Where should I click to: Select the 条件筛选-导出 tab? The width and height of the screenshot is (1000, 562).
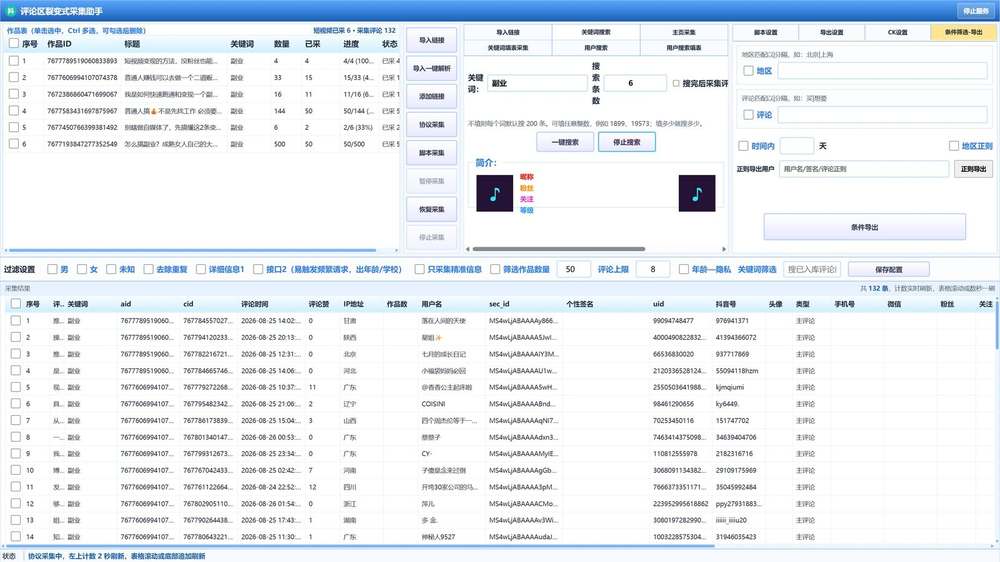[963, 32]
